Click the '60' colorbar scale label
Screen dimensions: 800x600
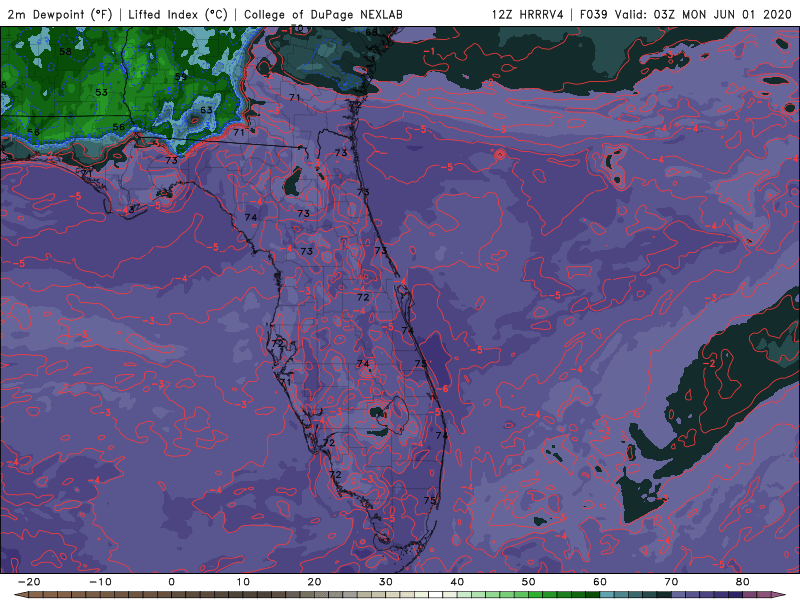600,582
